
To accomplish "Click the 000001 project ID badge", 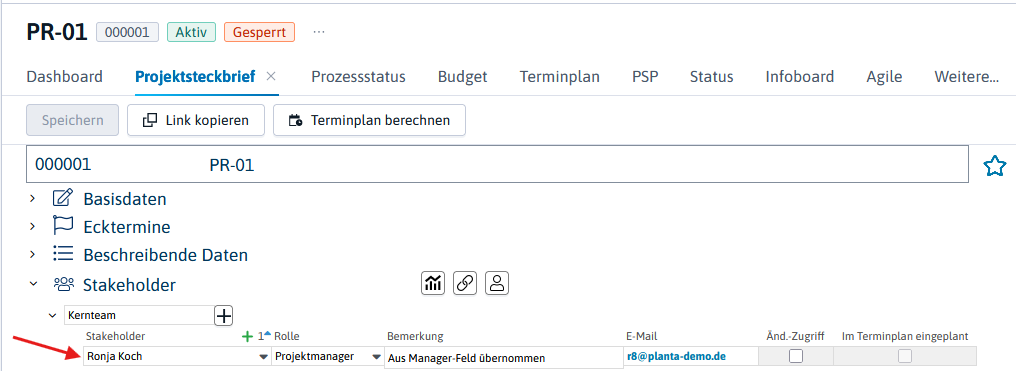I will (x=127, y=32).
